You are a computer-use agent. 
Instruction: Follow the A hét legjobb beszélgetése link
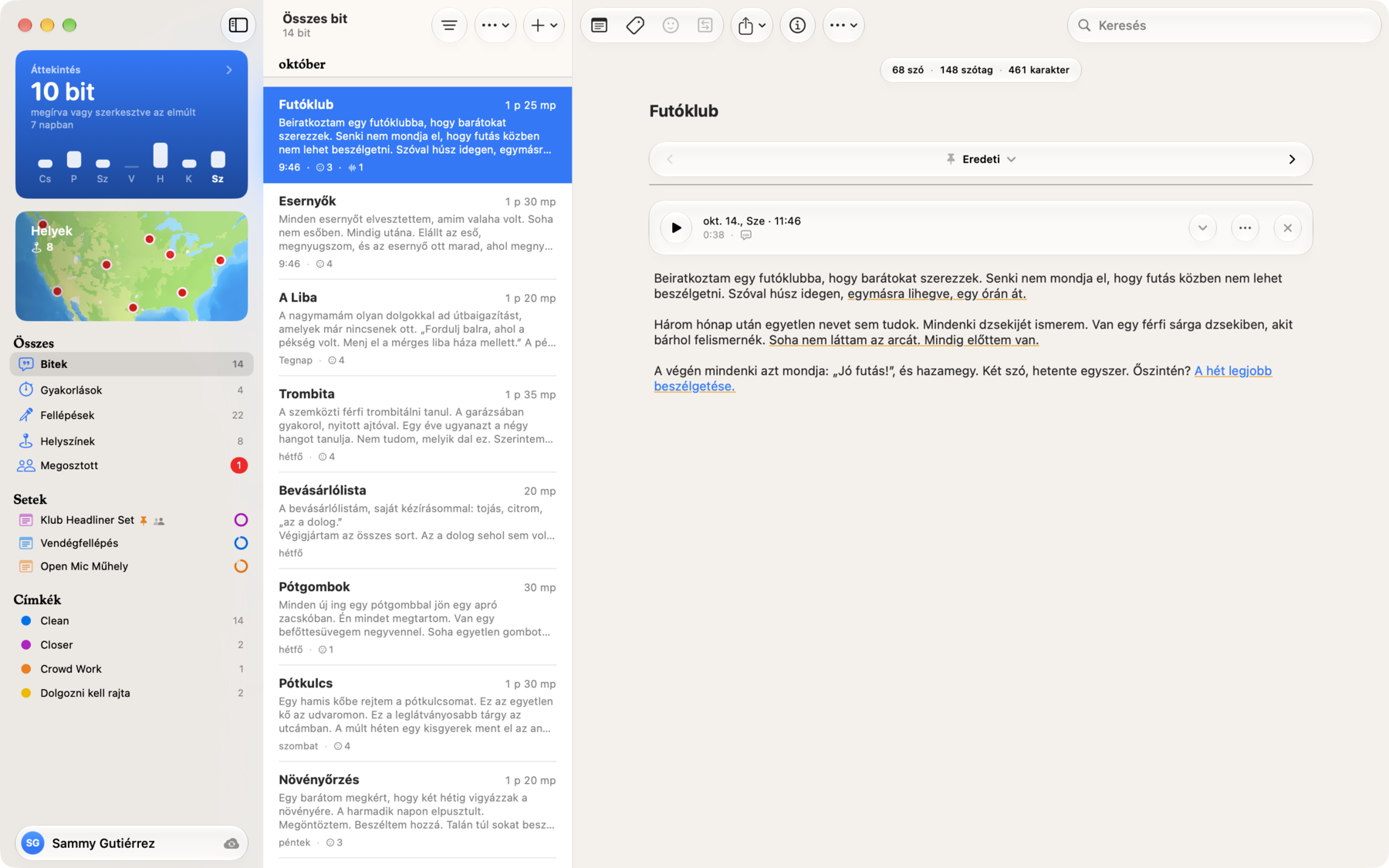tap(962, 378)
